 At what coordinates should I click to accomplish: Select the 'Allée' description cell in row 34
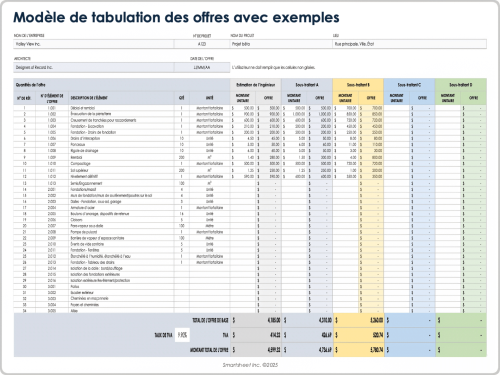(x=121, y=311)
